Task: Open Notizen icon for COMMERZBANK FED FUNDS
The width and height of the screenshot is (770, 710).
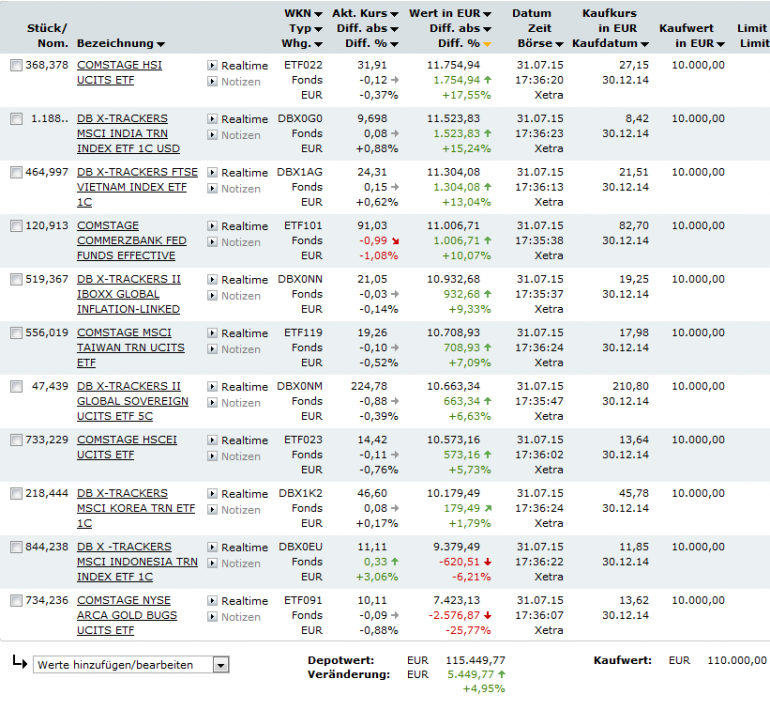Action: 212,242
